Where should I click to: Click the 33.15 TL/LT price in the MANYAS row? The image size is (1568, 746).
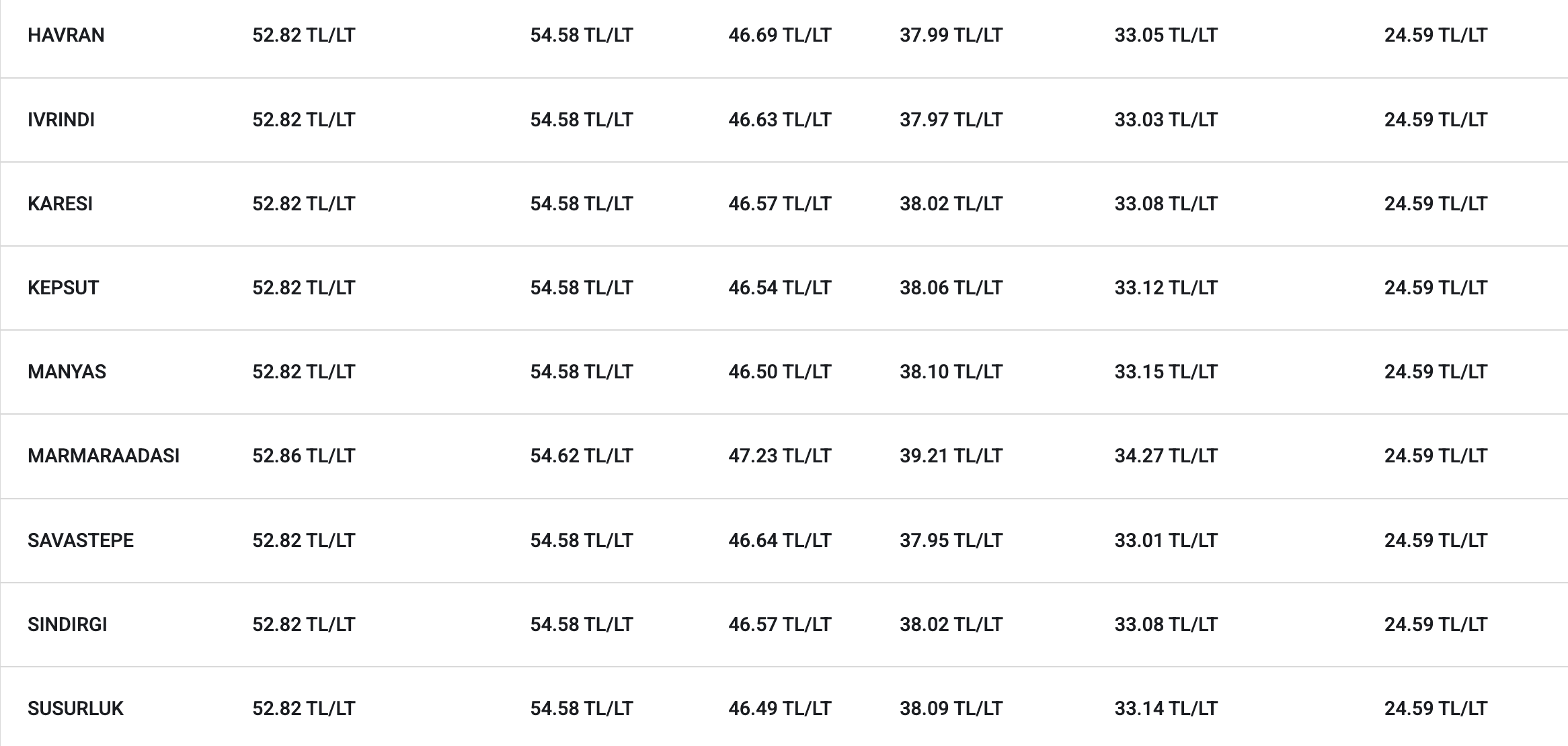[1166, 372]
